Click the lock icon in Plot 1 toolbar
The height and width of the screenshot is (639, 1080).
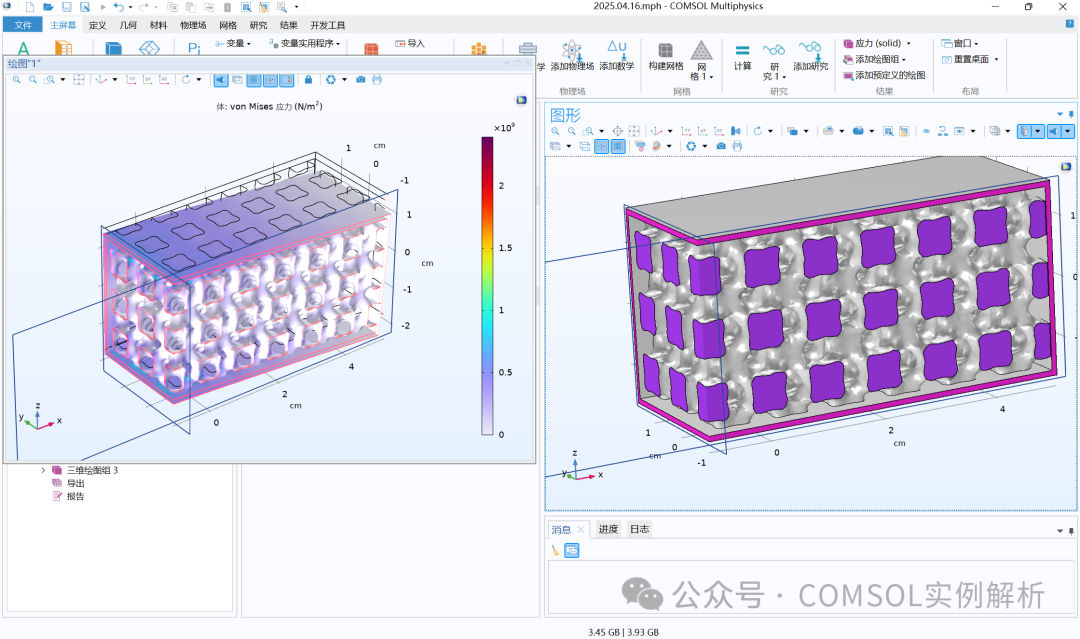click(x=309, y=80)
